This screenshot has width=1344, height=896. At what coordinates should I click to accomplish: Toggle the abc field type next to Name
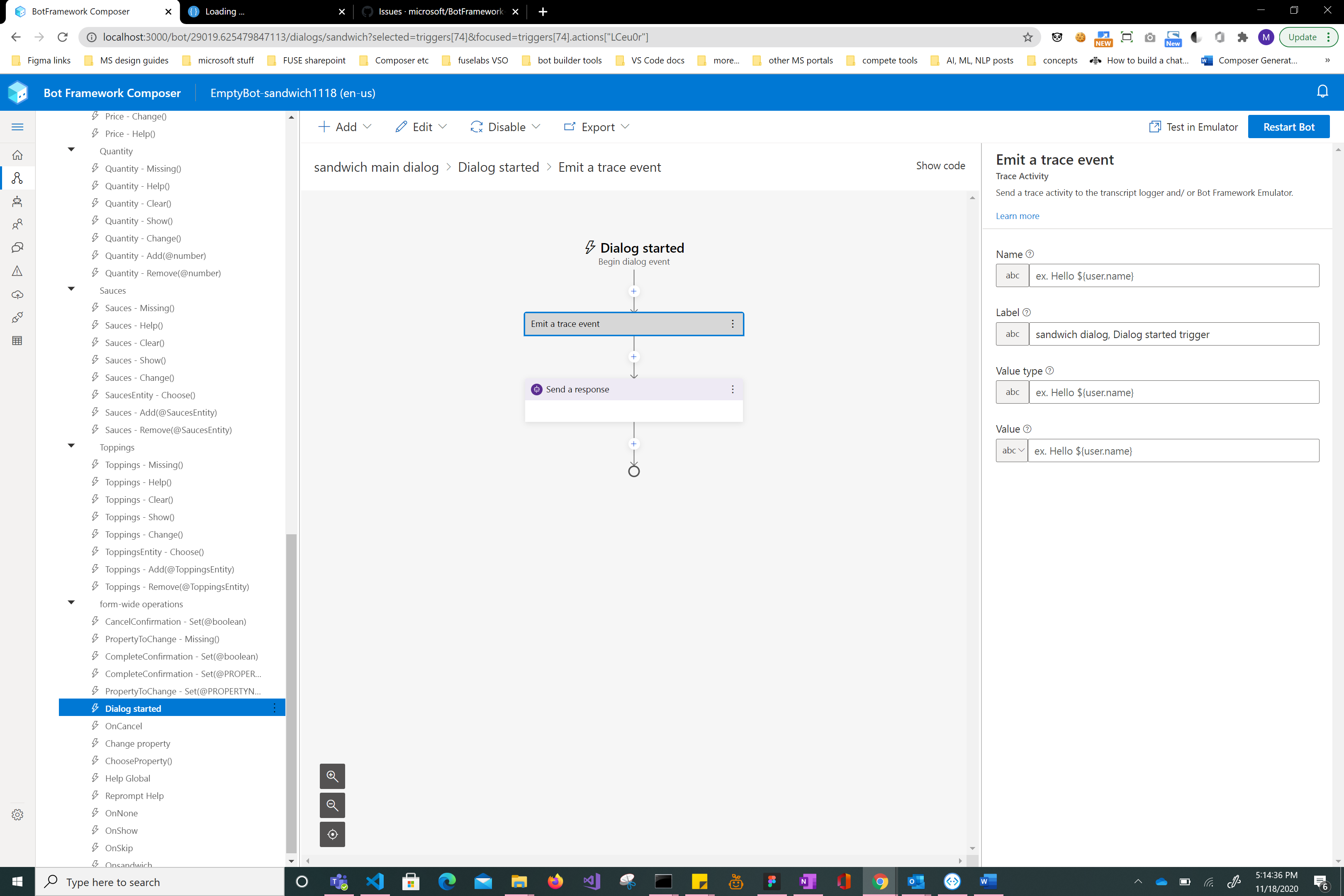1012,275
